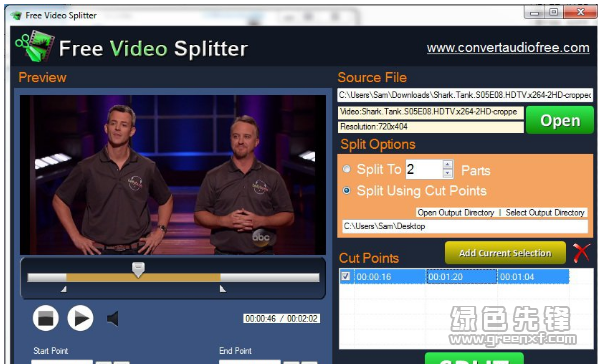Click the selection end marker triangle
The image size is (598, 364).
point(223,289)
